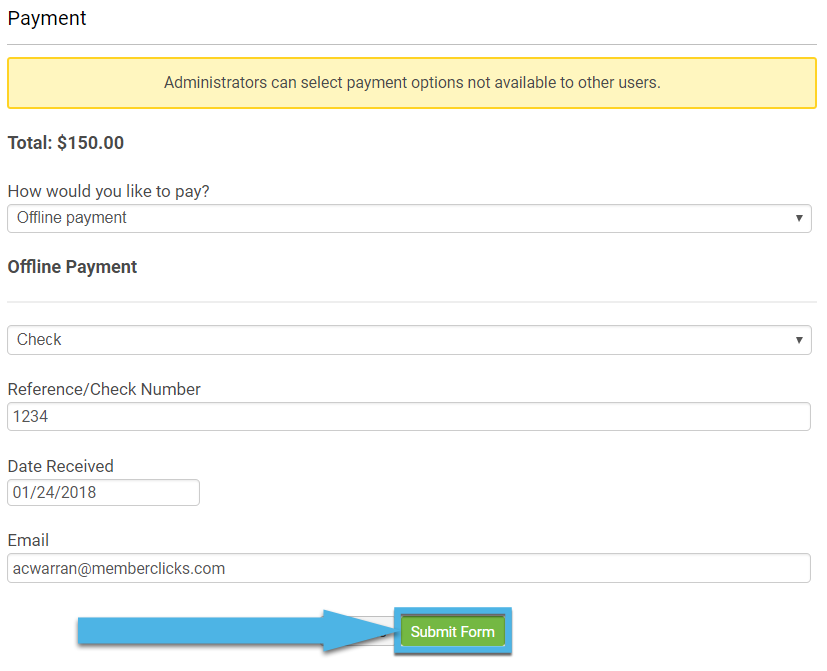
Task: Click the Total: $150.00 text
Action: coord(66,143)
